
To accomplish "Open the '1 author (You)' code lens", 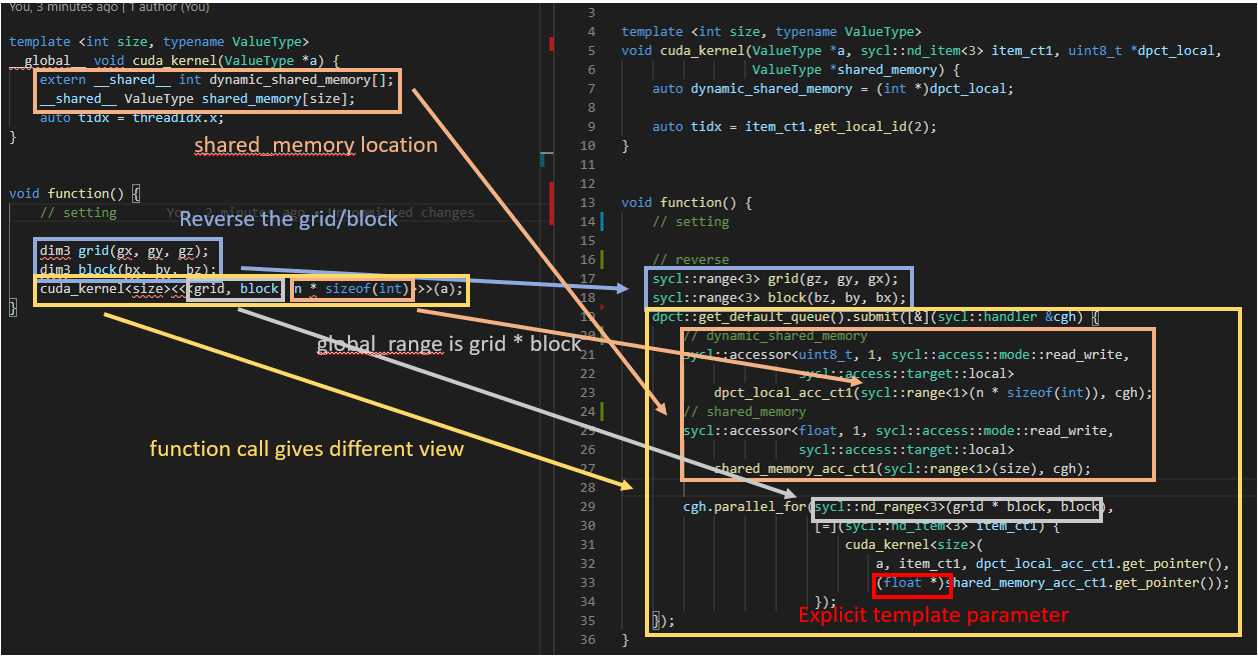I will [152, 6].
